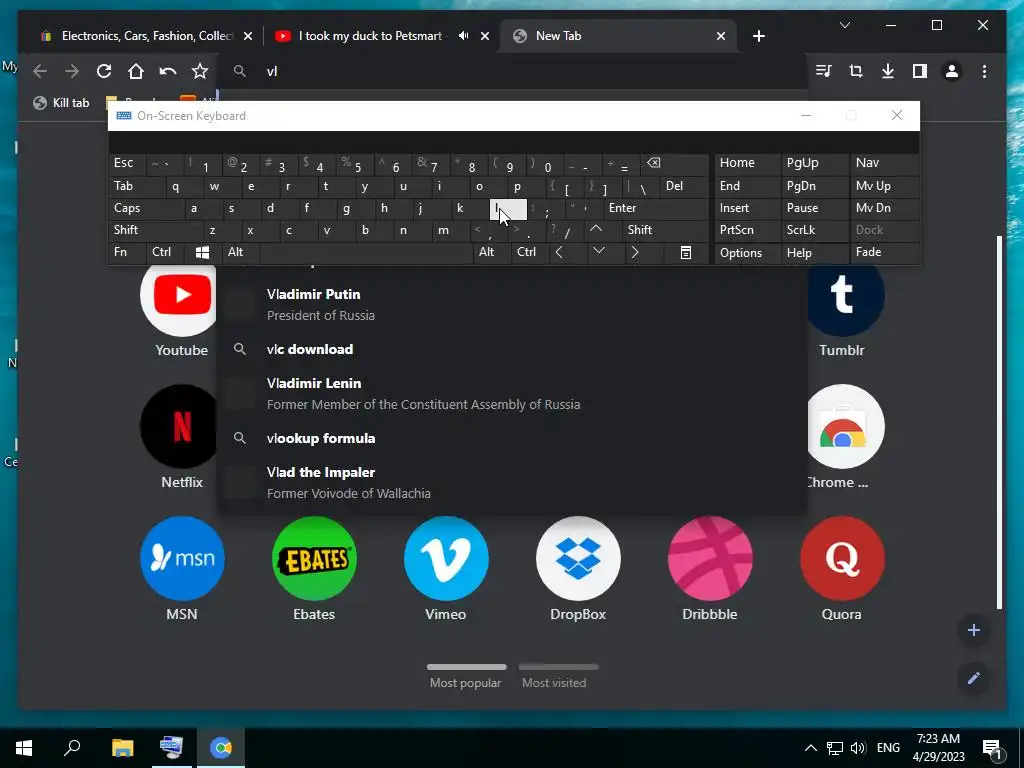Toggle the right Shift key on keyboard
The image size is (1024, 768).
coord(665,230)
